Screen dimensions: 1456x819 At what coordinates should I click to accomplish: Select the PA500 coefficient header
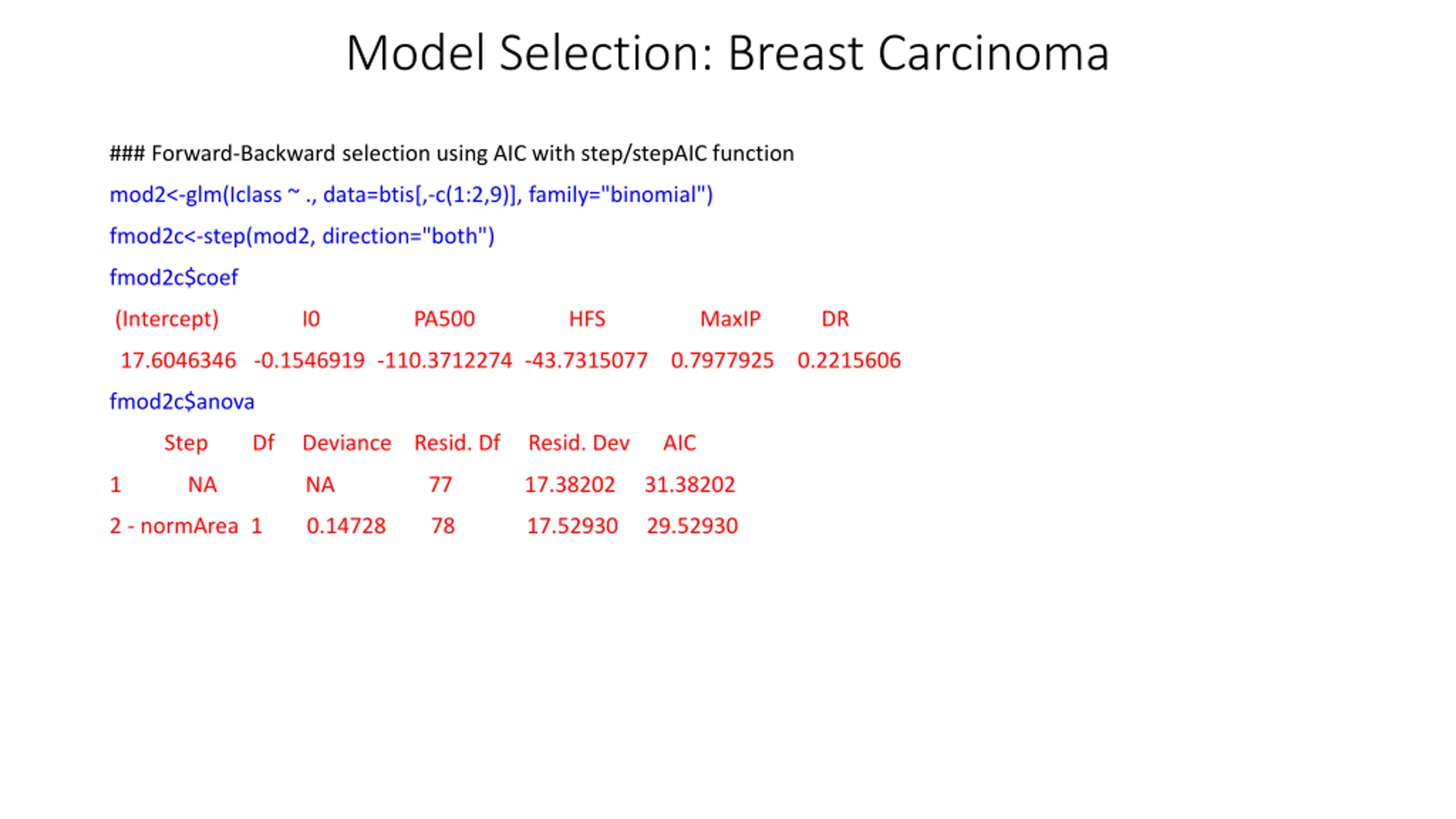point(444,319)
